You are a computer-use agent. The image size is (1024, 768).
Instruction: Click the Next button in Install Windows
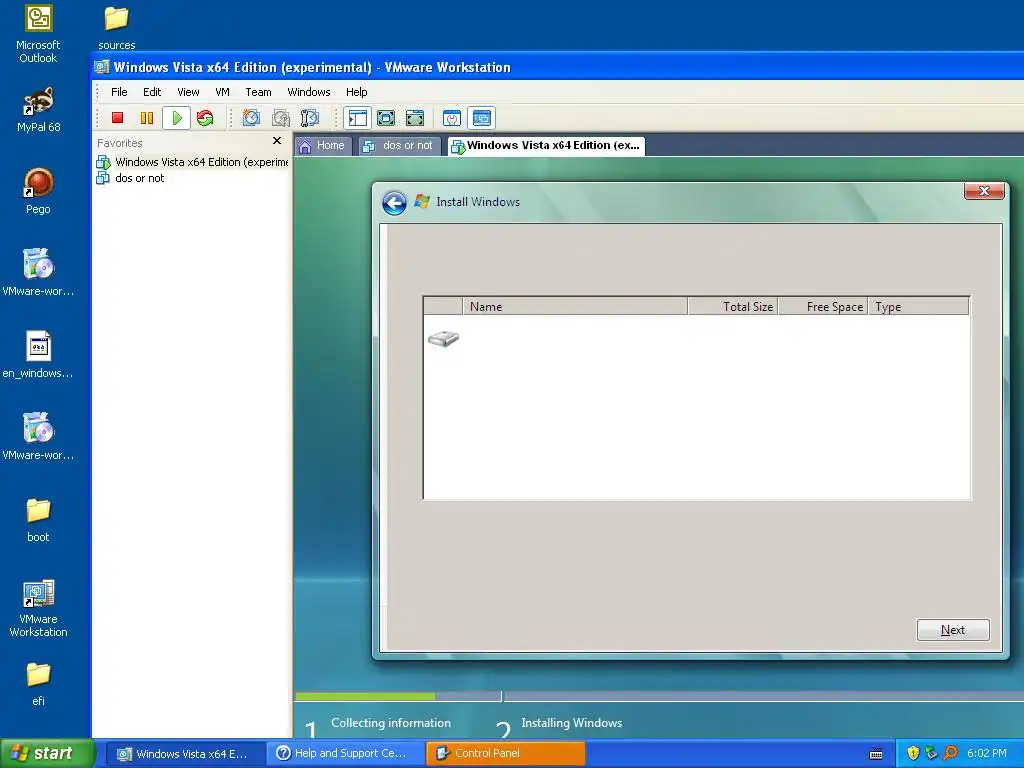click(x=953, y=630)
